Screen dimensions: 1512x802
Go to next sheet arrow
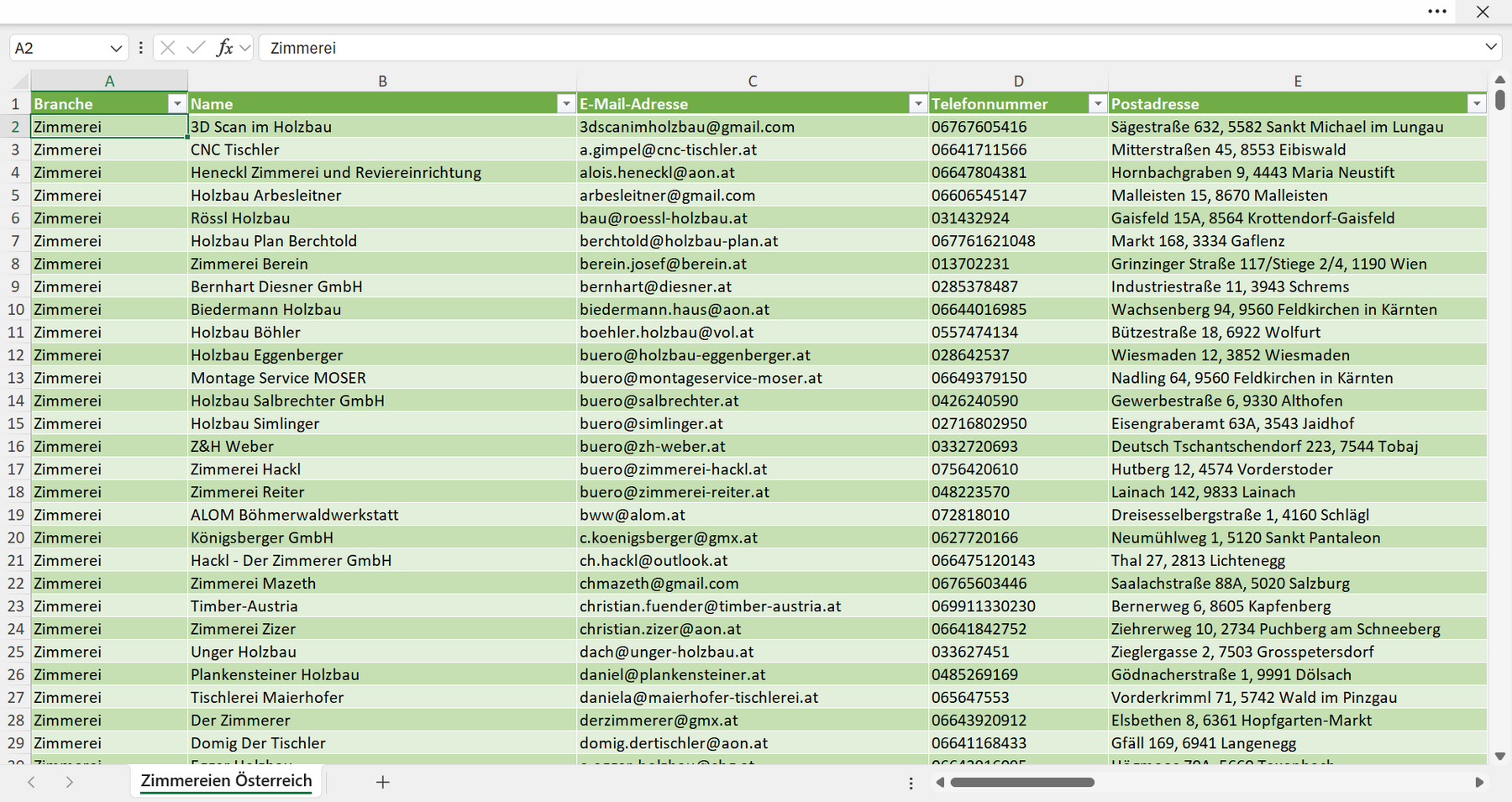[x=69, y=782]
